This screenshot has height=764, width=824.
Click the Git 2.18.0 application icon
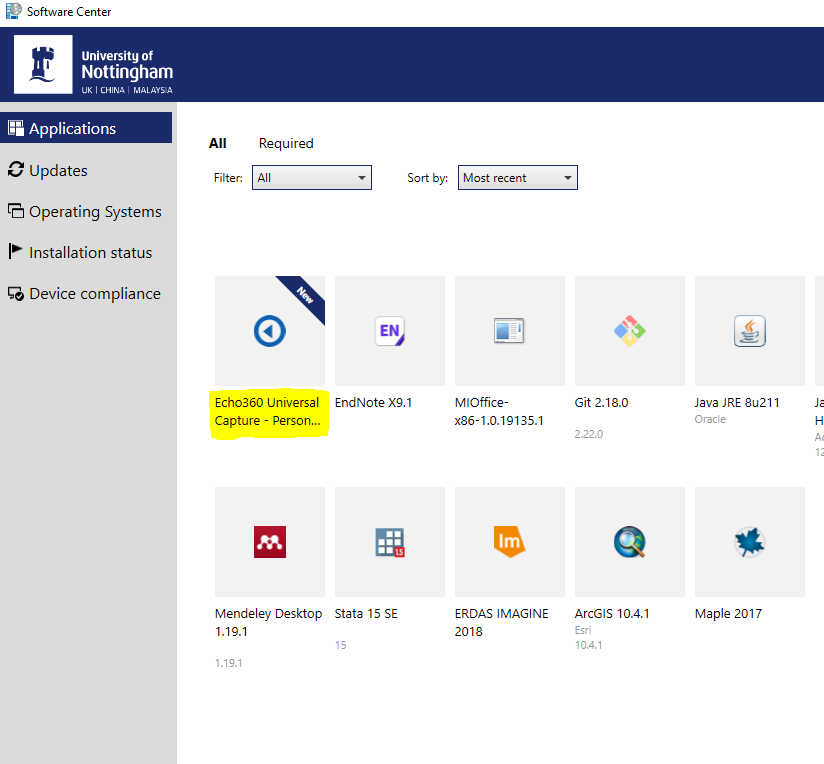point(629,331)
